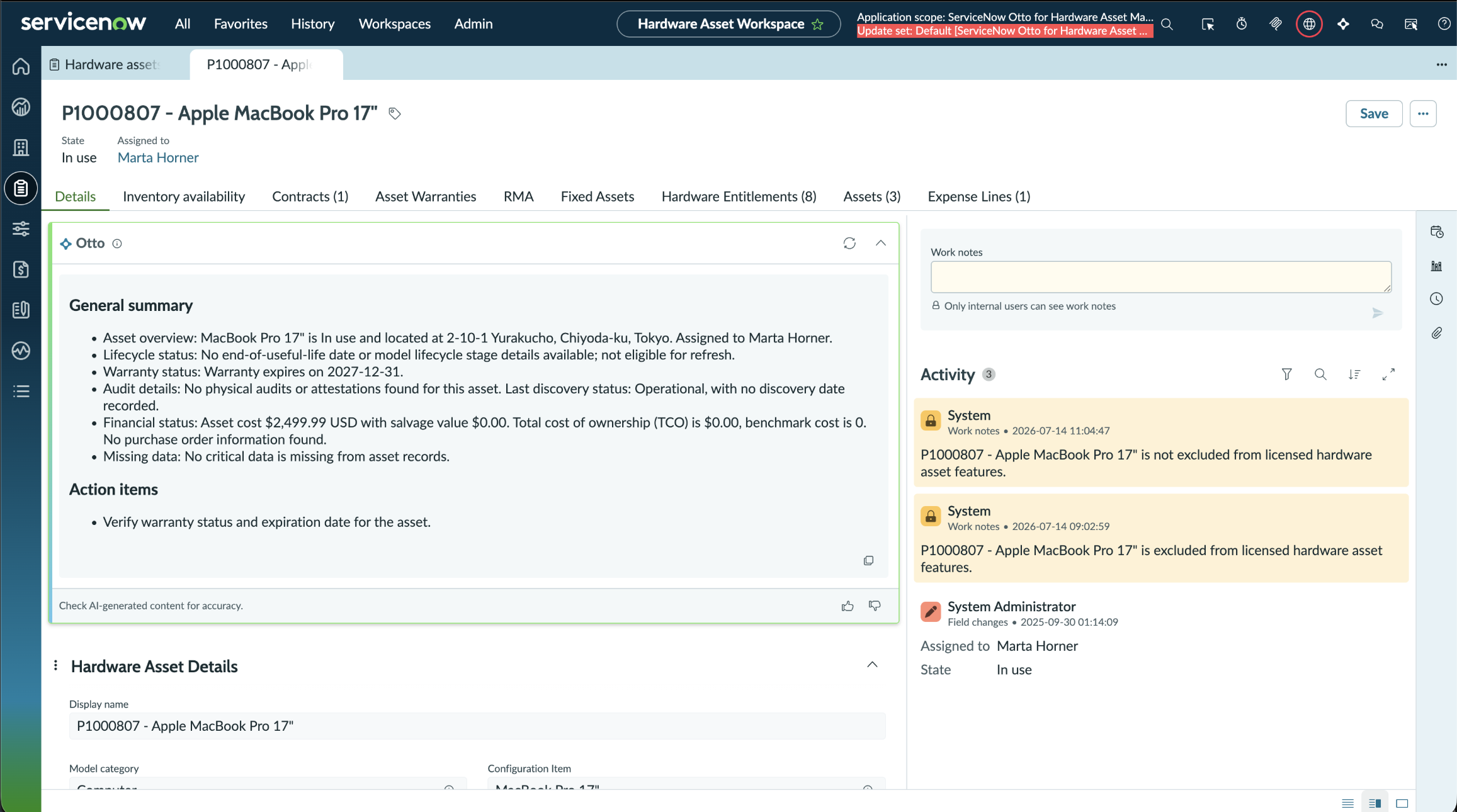Viewport: 1457px width, 812px height.
Task: Collapse the Otto panel
Action: pos(881,243)
